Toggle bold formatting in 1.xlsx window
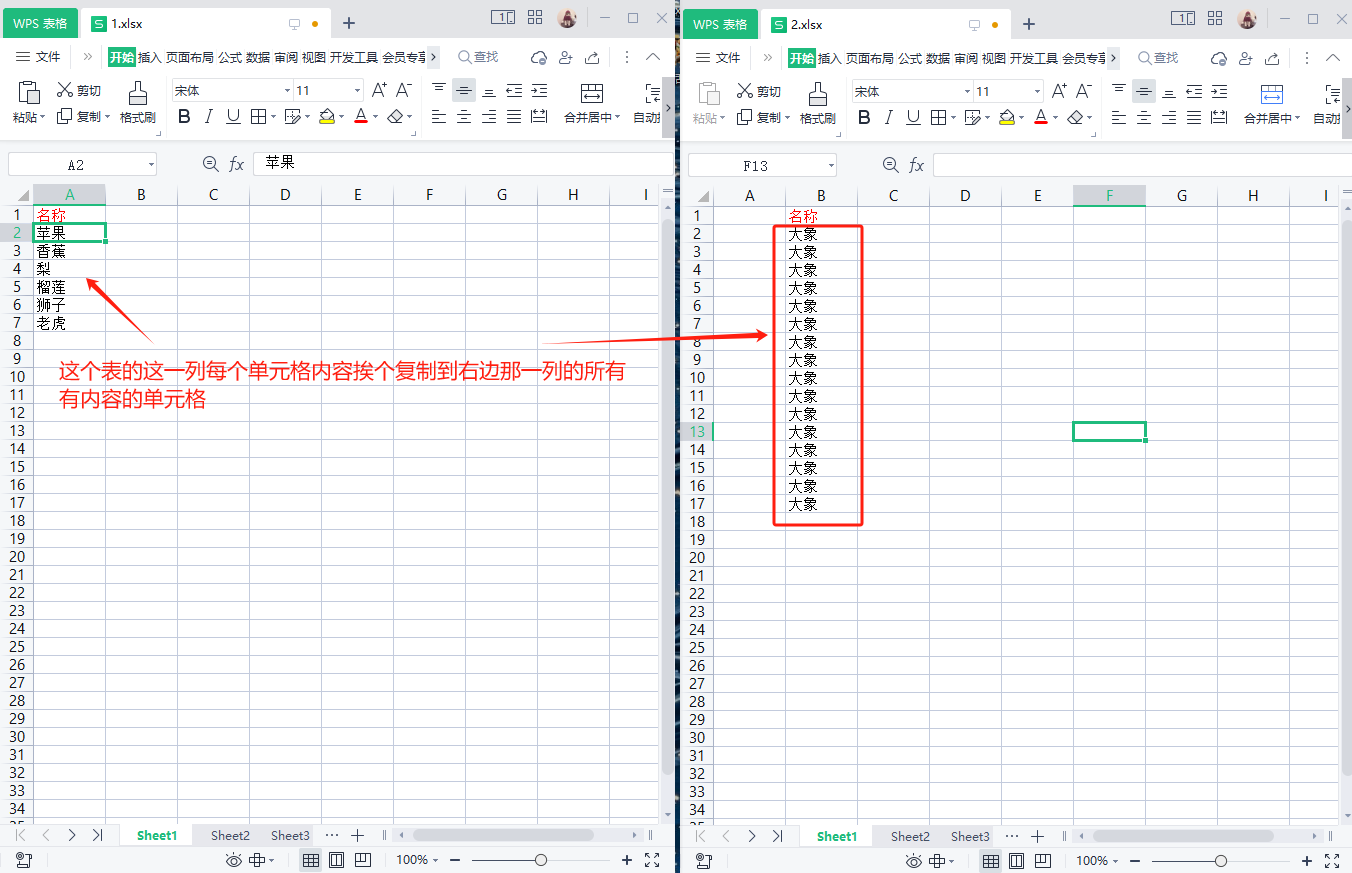This screenshot has width=1352, height=873. pos(184,117)
